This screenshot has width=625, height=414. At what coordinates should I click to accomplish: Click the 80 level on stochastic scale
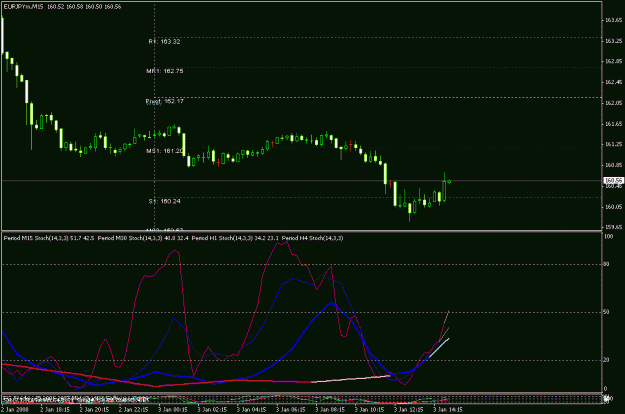click(606, 264)
